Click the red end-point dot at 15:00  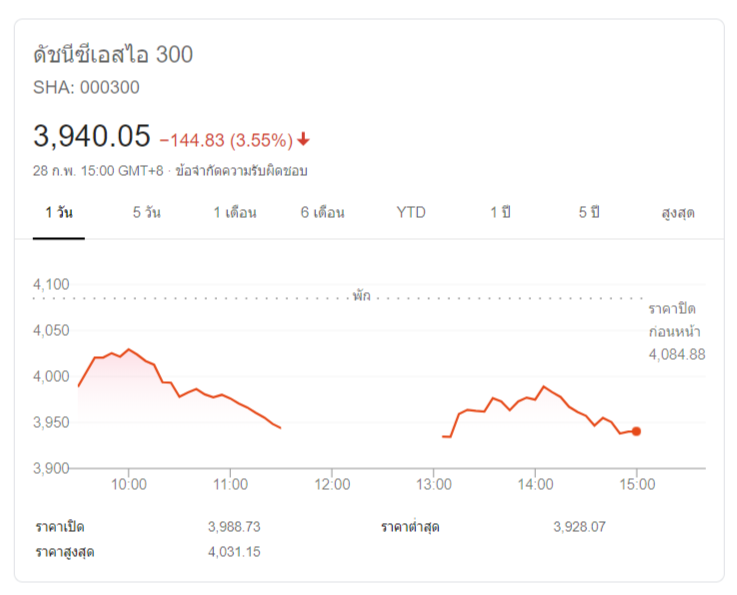click(636, 431)
